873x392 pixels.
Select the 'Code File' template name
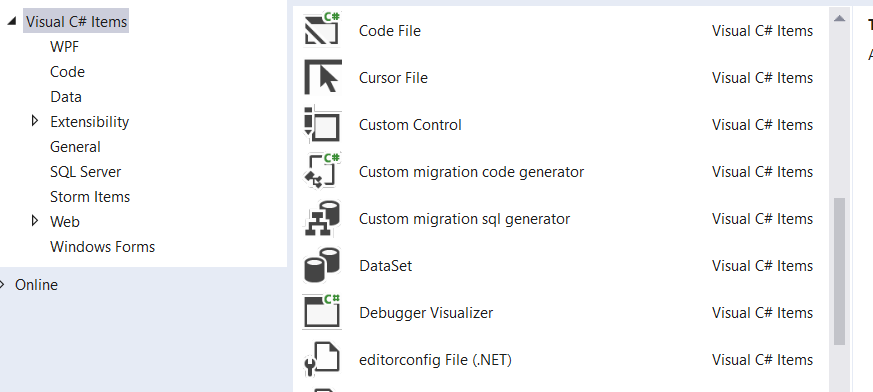[x=390, y=31]
